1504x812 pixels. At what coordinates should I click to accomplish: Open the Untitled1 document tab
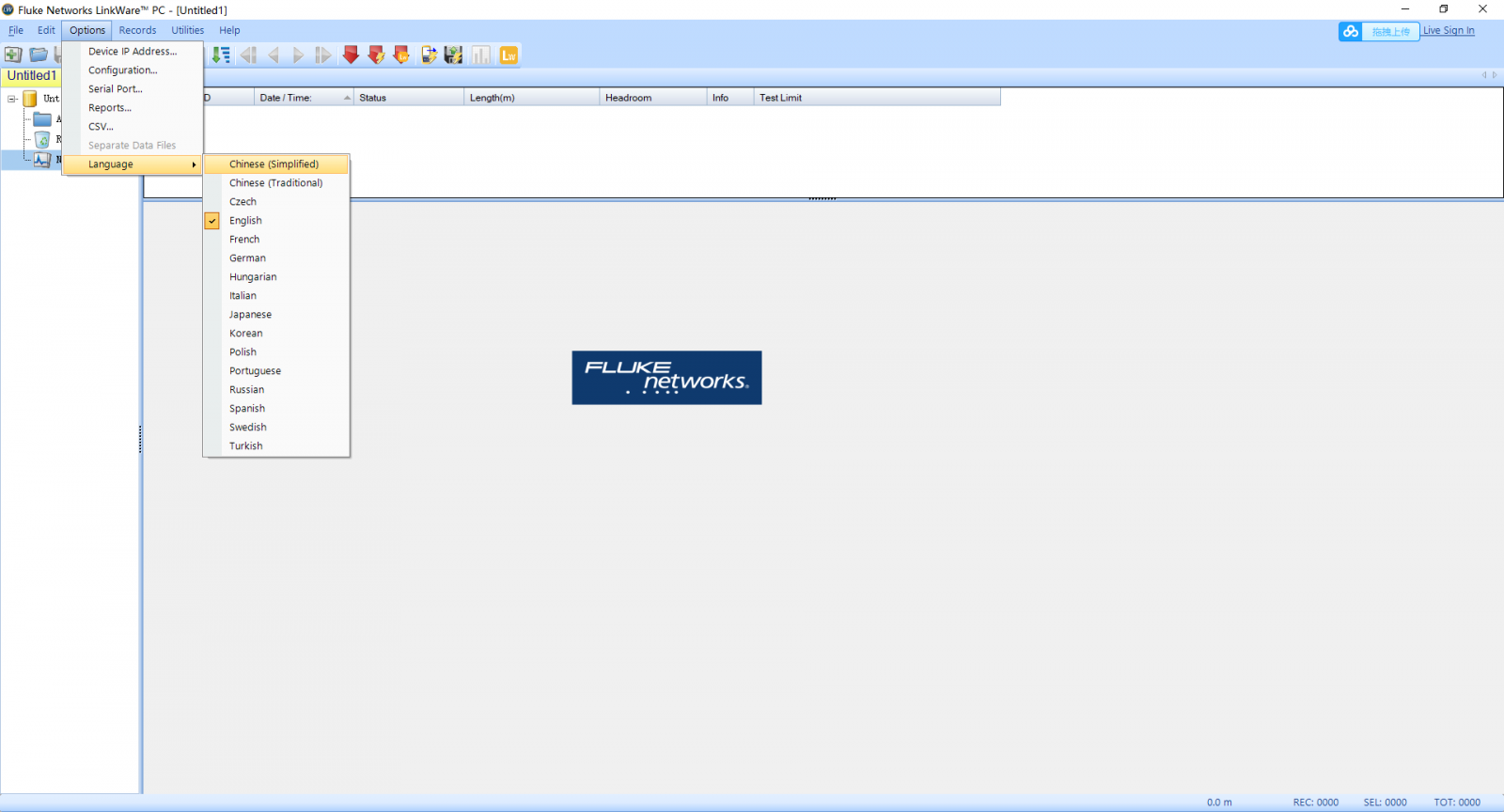(x=32, y=76)
